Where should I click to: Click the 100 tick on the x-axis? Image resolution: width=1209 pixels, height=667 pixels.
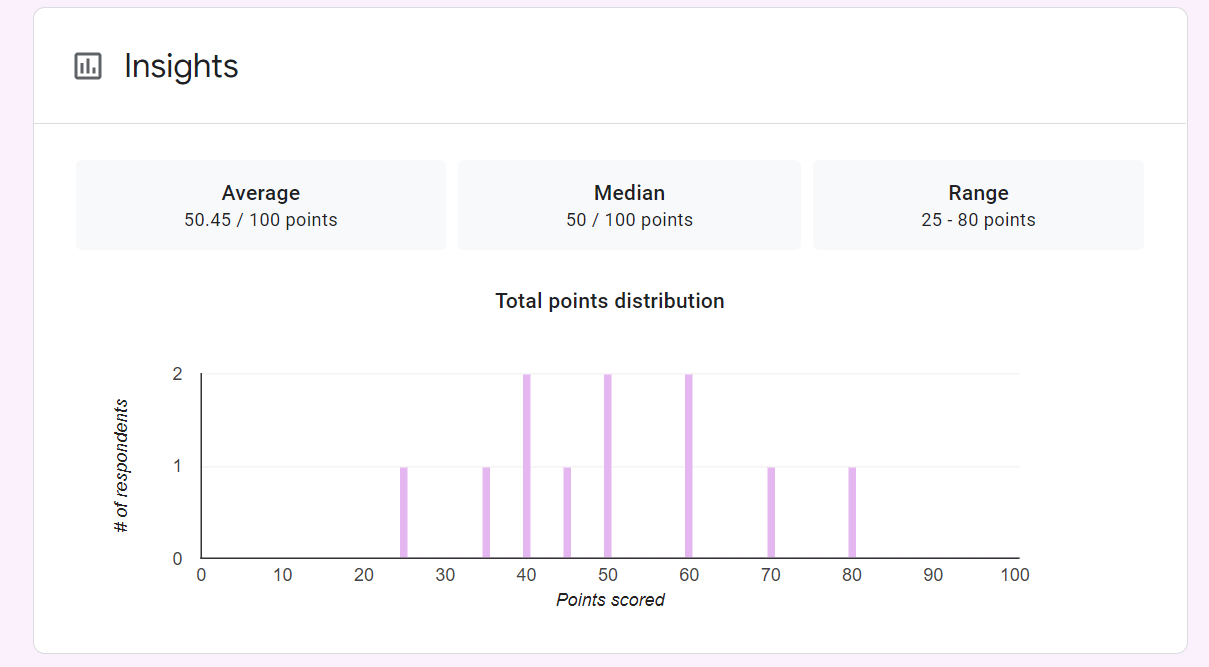(1015, 575)
